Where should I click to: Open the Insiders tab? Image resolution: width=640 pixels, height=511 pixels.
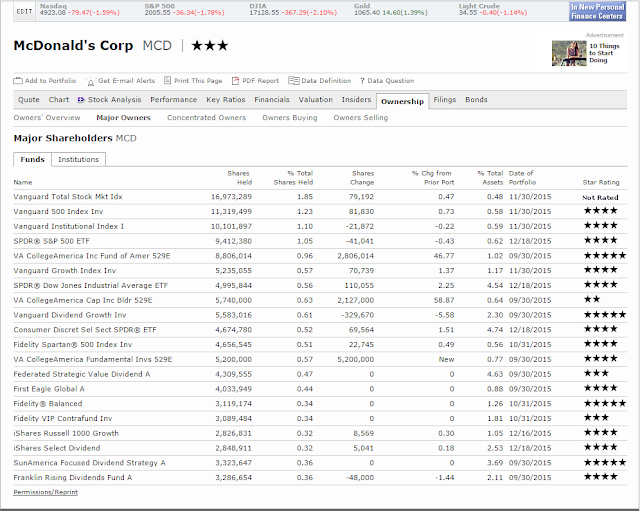point(356,100)
